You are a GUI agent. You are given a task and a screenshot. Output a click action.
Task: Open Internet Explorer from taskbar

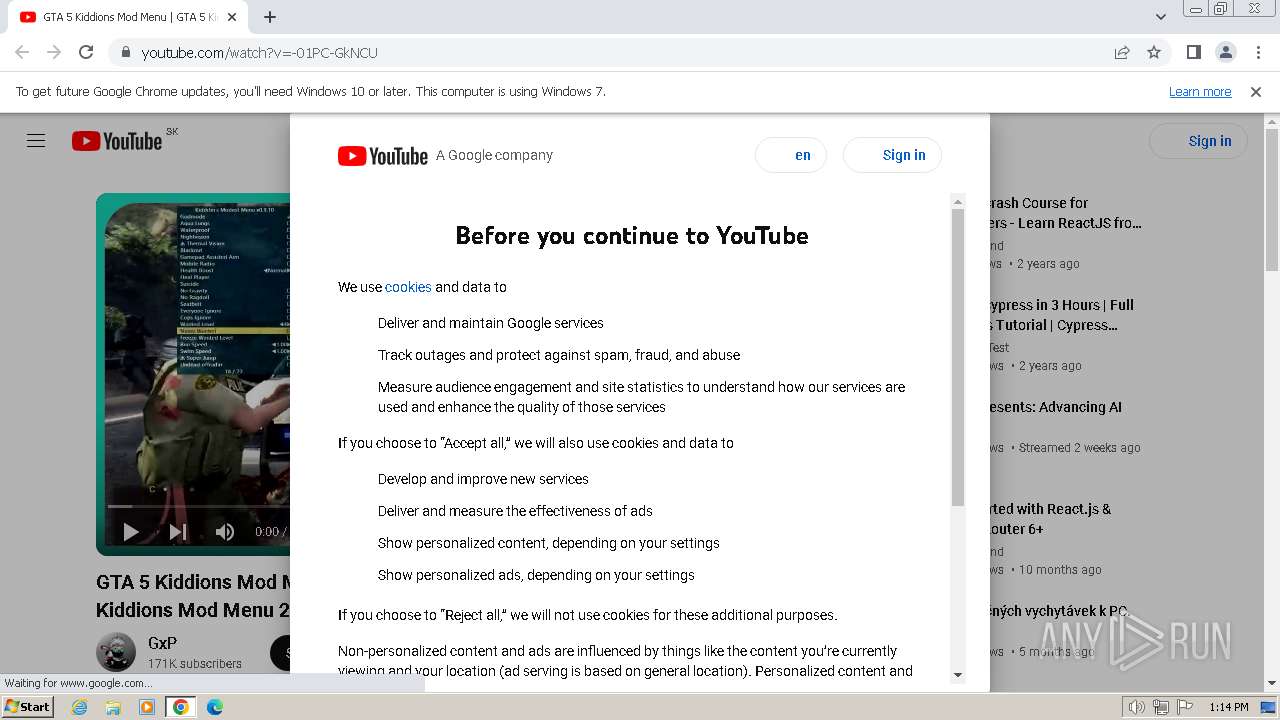pos(79,707)
